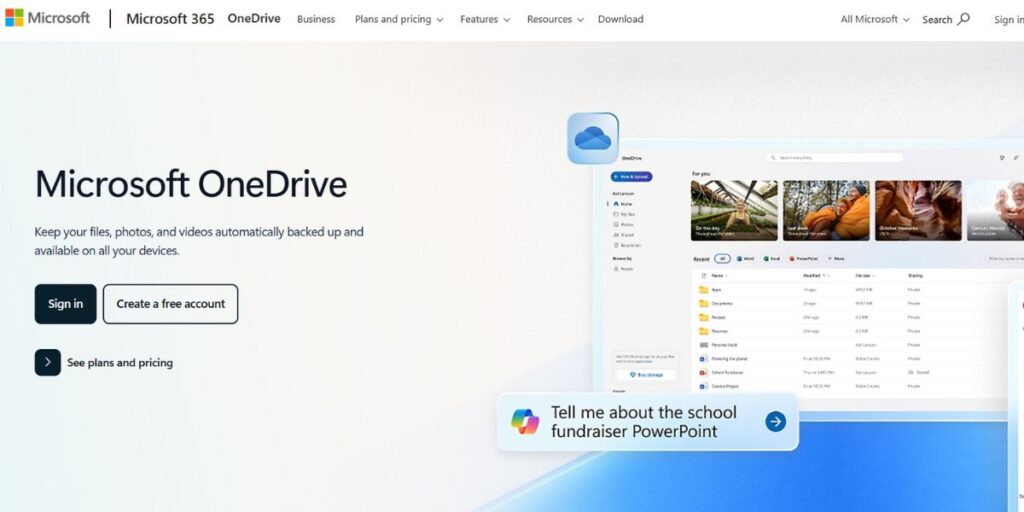Send the school fundraiser prompt arrow

[x=775, y=422]
